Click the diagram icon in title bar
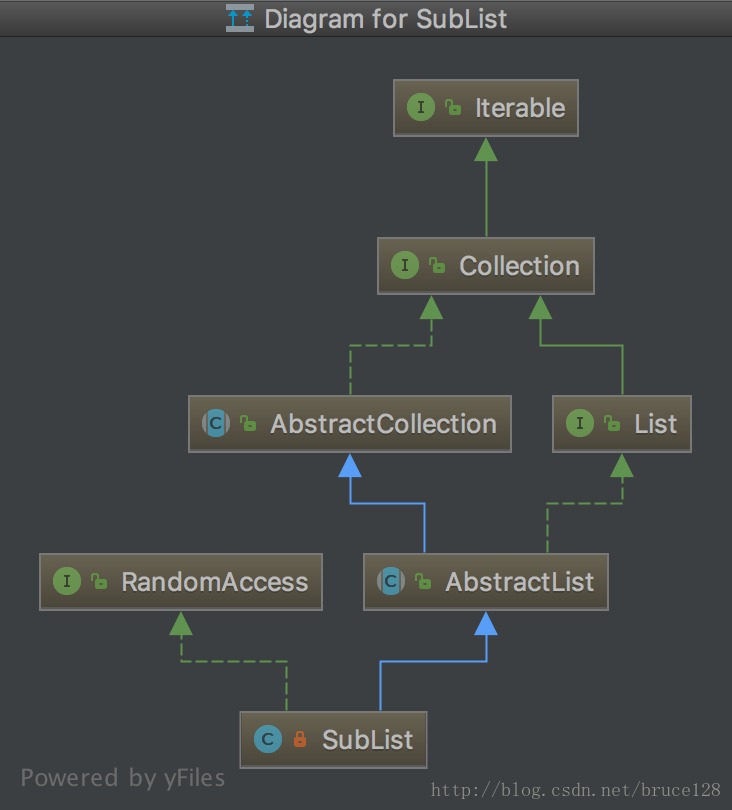The width and height of the screenshot is (732, 810). coord(240,18)
